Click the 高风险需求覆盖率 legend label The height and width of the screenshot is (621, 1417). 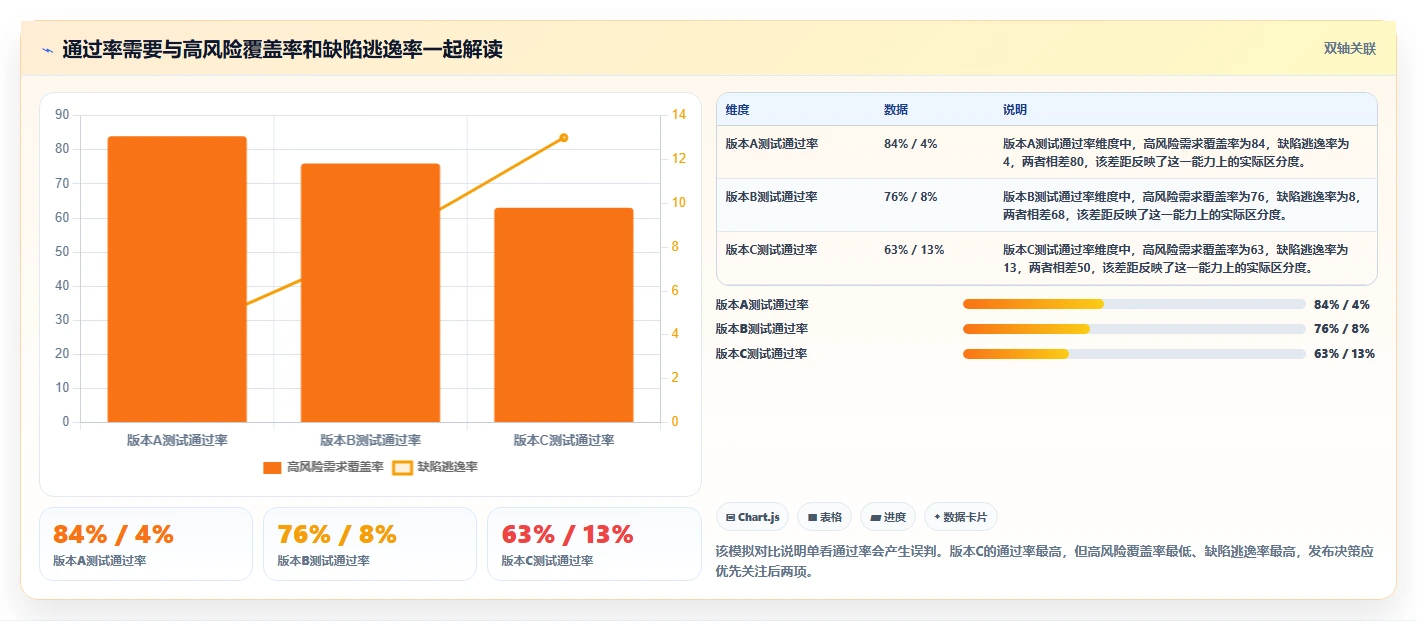click(x=335, y=467)
